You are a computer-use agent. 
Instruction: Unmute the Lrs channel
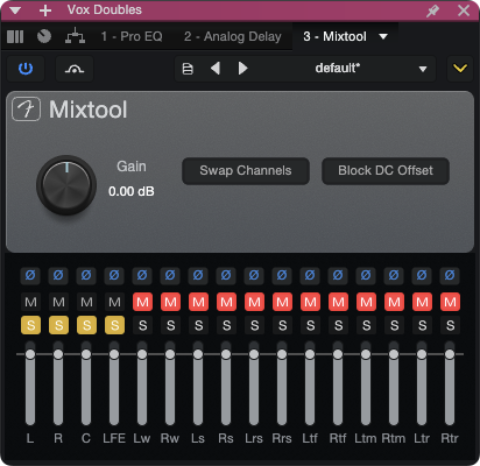(255, 302)
